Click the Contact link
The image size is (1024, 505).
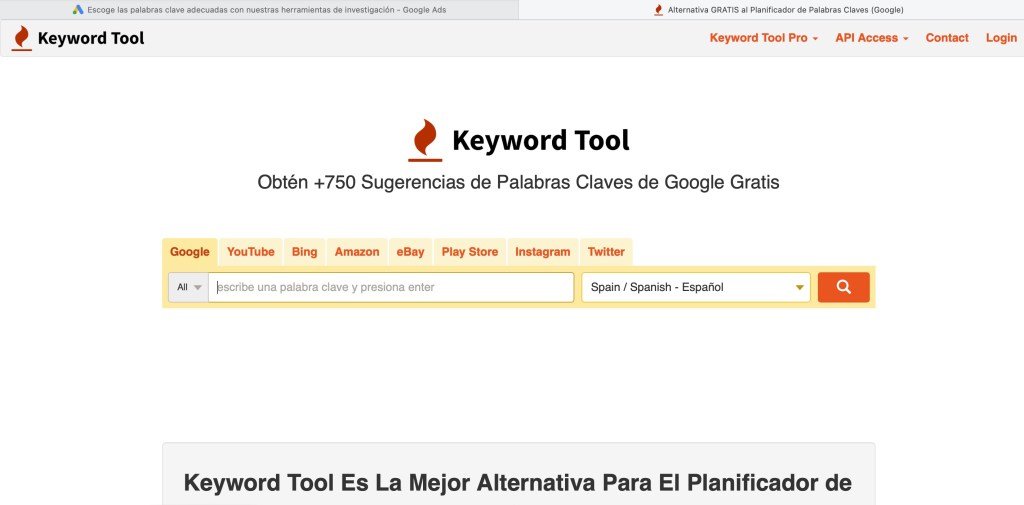[946, 38]
